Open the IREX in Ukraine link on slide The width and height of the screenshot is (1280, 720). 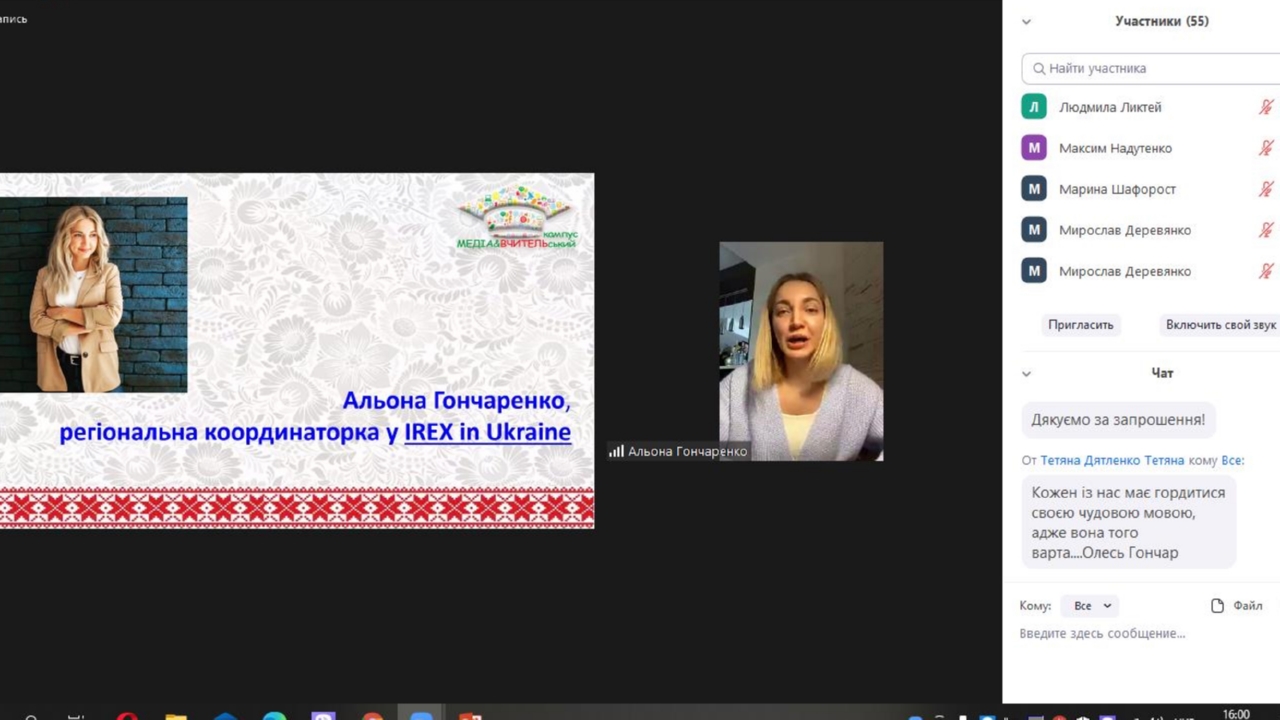click(x=487, y=433)
